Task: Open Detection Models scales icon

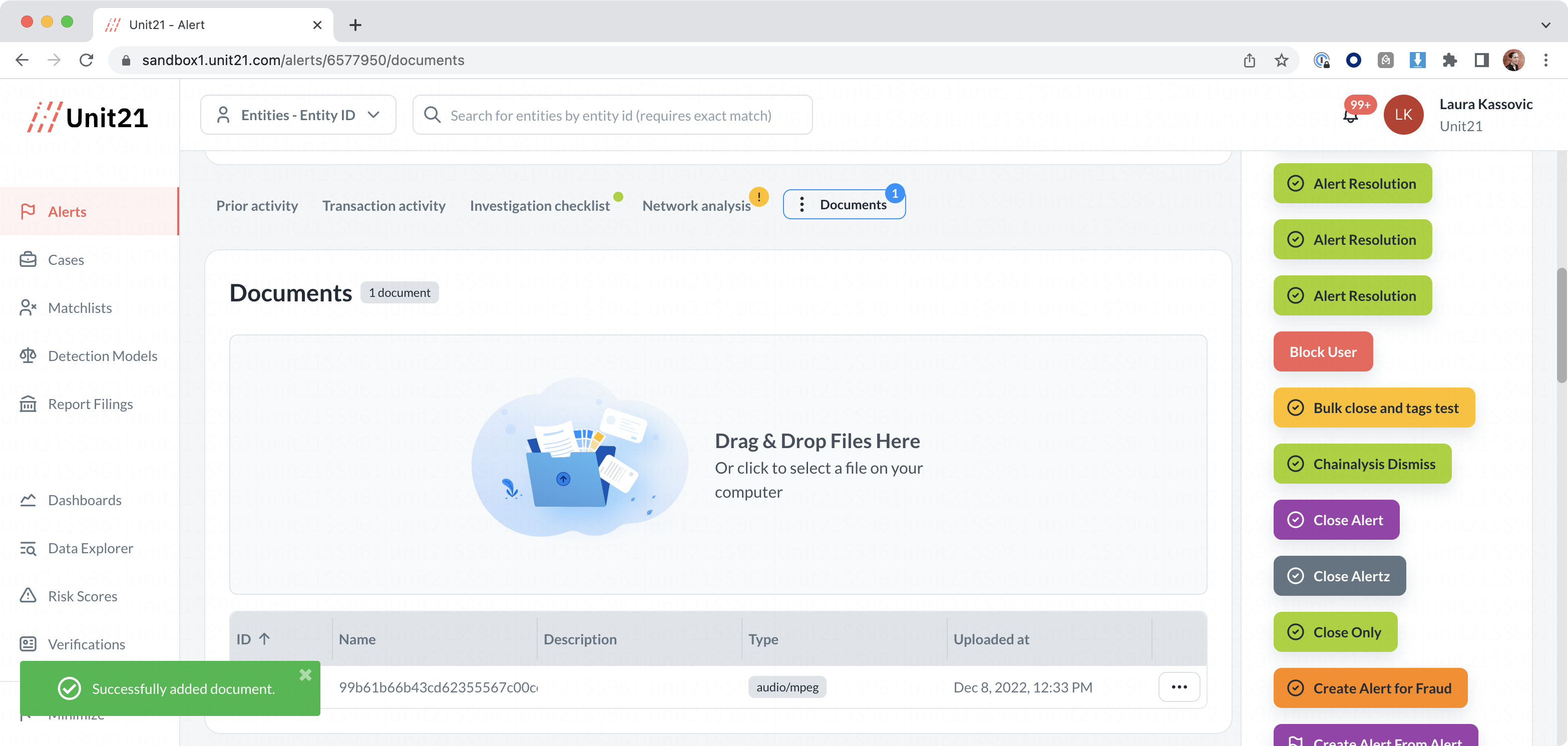Action: [28, 355]
